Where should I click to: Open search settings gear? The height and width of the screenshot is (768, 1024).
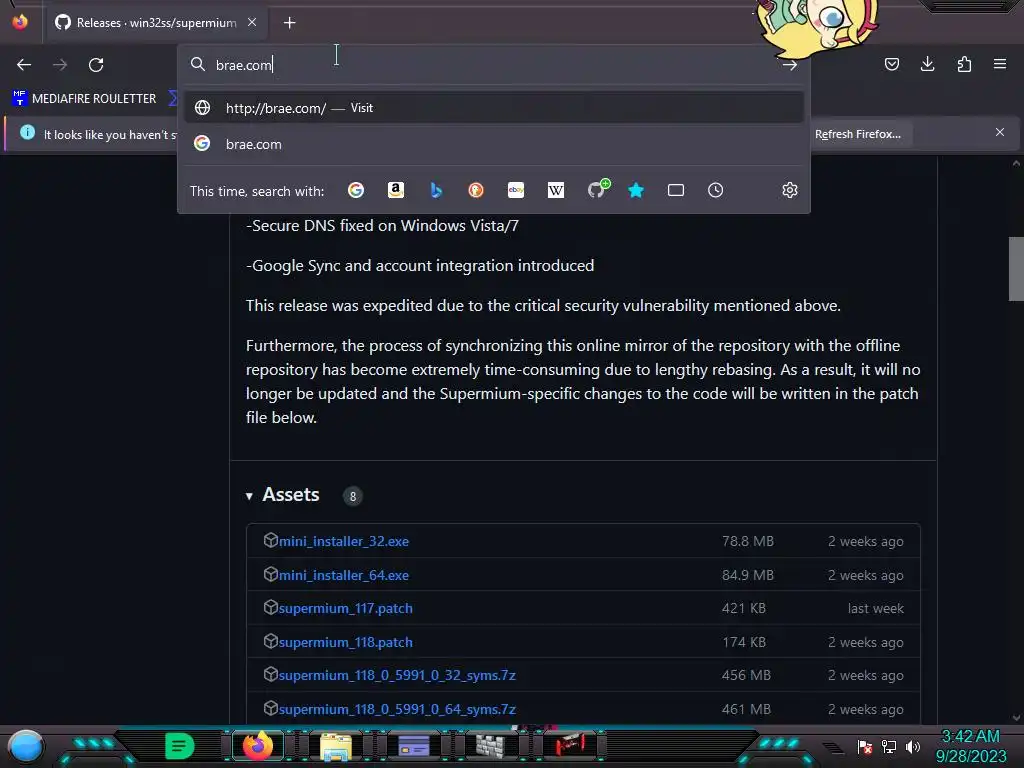pos(790,190)
